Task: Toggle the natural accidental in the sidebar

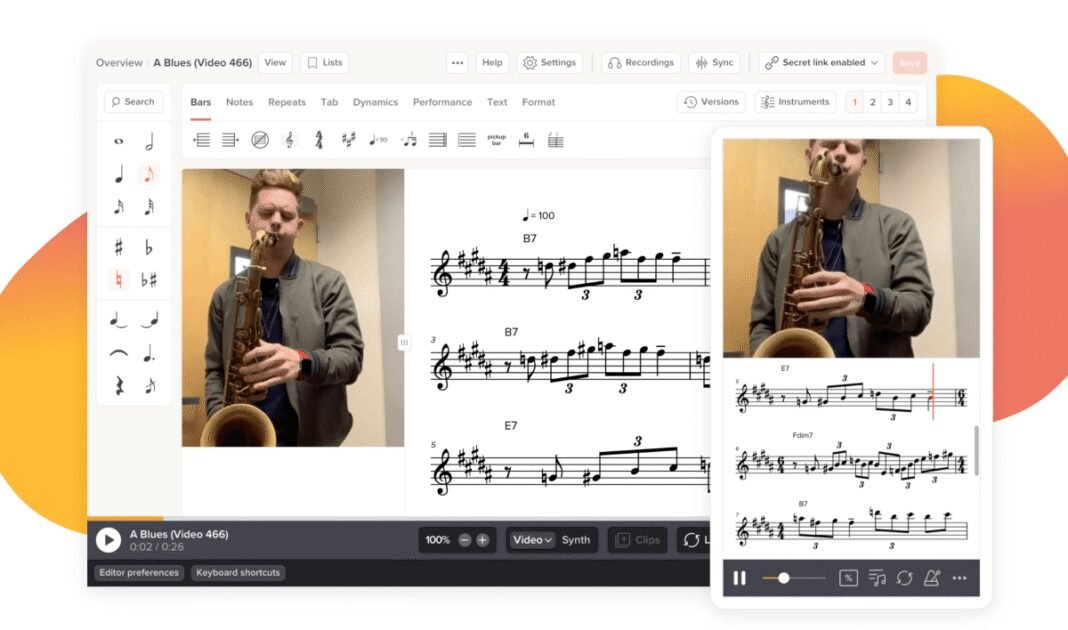Action: point(117,279)
